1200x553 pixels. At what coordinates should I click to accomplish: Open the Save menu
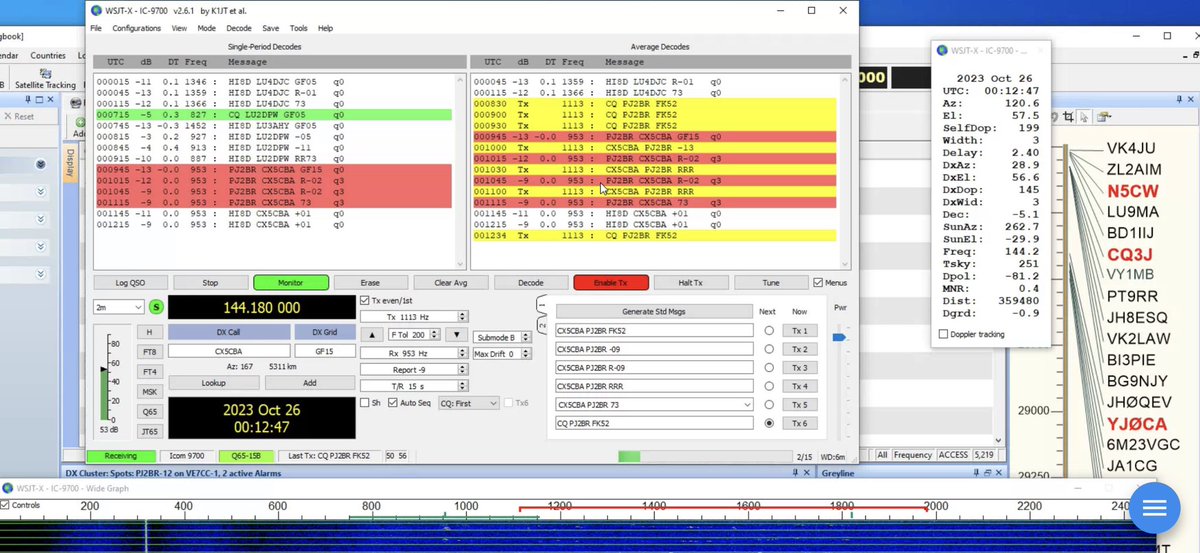coord(271,28)
